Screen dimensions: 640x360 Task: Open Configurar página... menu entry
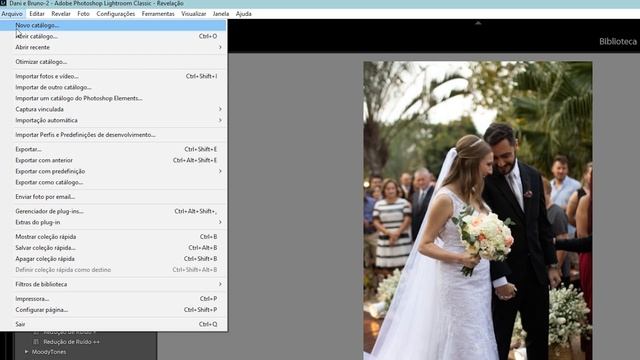(113, 310)
